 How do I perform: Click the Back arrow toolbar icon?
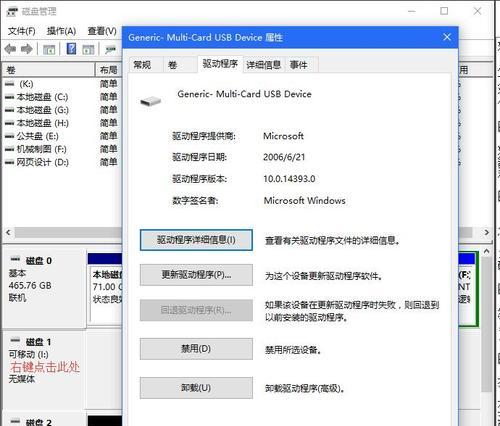click(x=10, y=49)
